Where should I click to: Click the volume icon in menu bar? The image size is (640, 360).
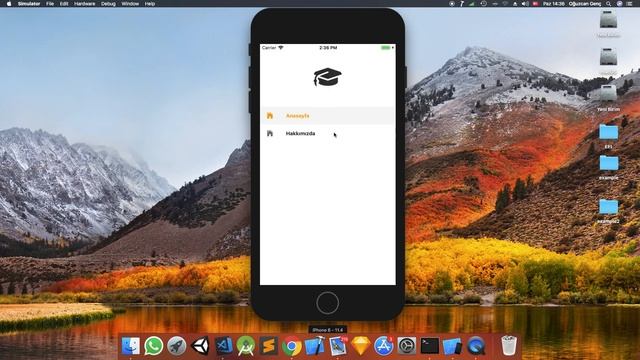click(x=525, y=4)
